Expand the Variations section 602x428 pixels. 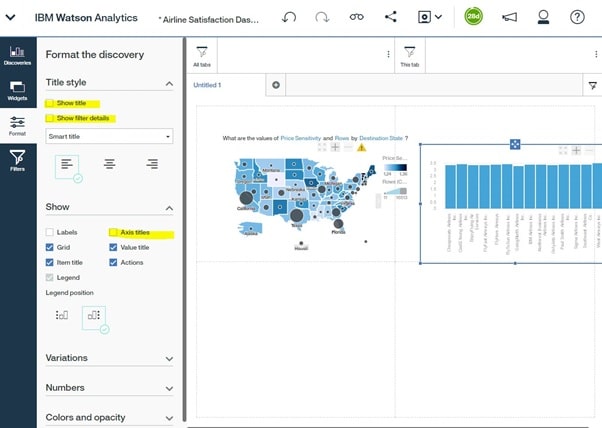click(169, 359)
